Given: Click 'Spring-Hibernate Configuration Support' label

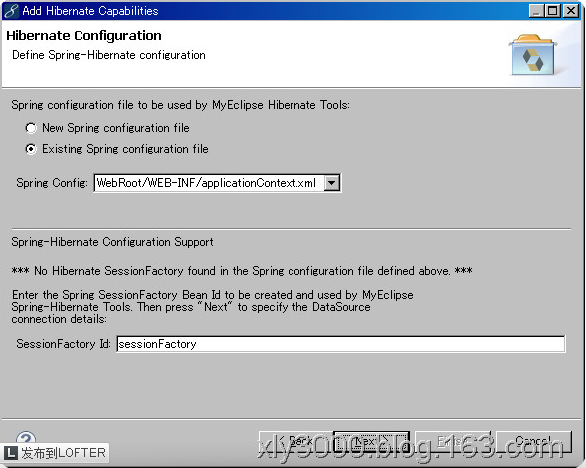Looking at the screenshot, I should point(112,242).
